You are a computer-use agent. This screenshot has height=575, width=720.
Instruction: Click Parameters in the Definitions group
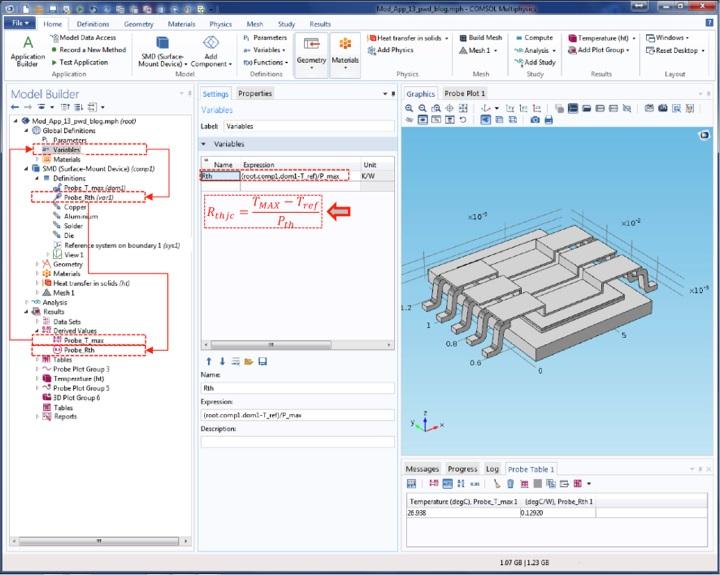265,38
